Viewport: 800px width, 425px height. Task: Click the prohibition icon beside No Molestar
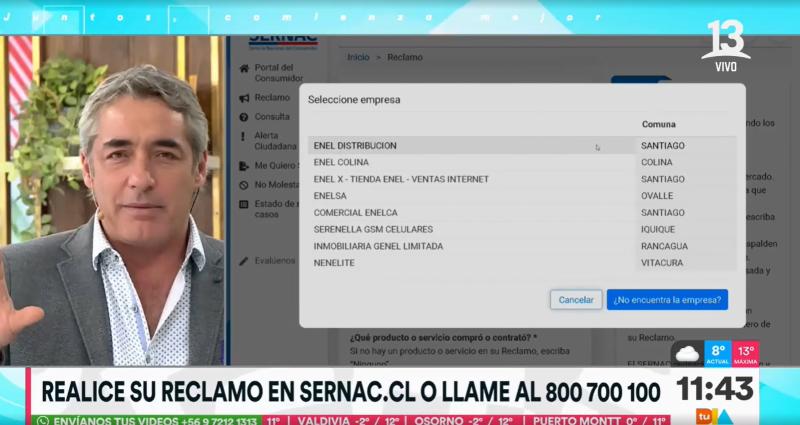(x=244, y=185)
